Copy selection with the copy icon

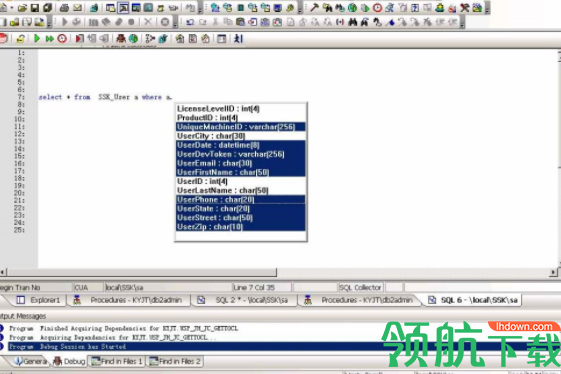point(228,23)
